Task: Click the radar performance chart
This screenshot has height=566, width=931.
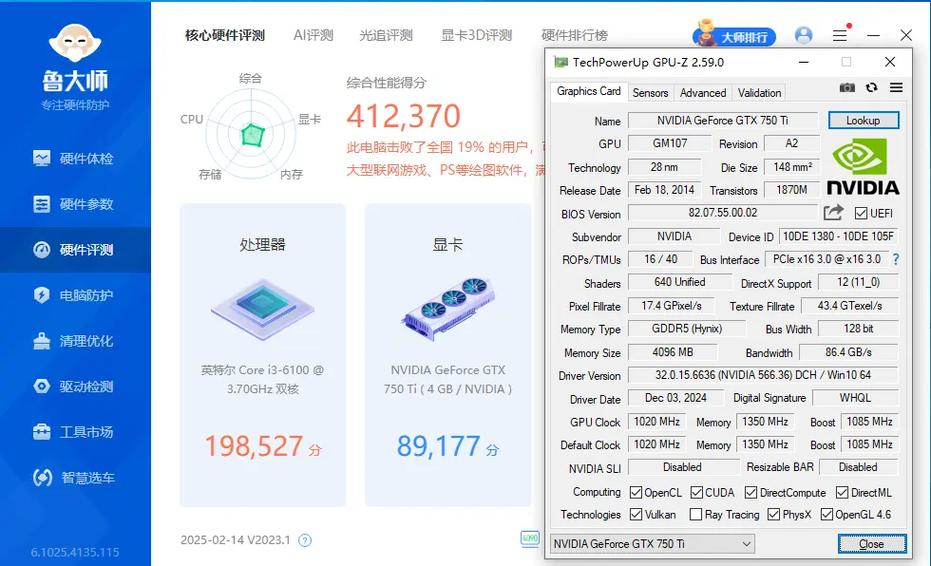Action: 251,134
